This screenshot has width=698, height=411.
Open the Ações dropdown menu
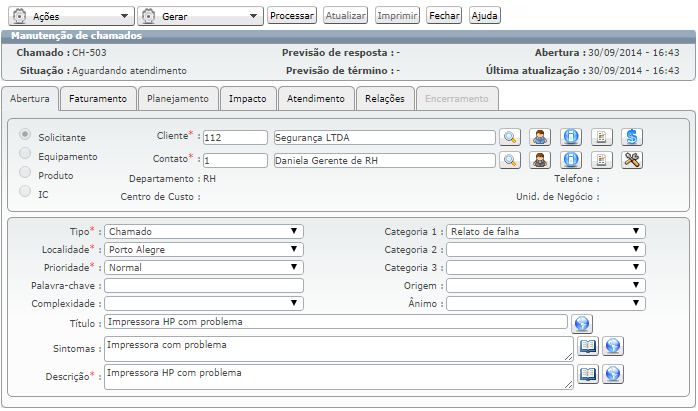pyautogui.click(x=69, y=16)
